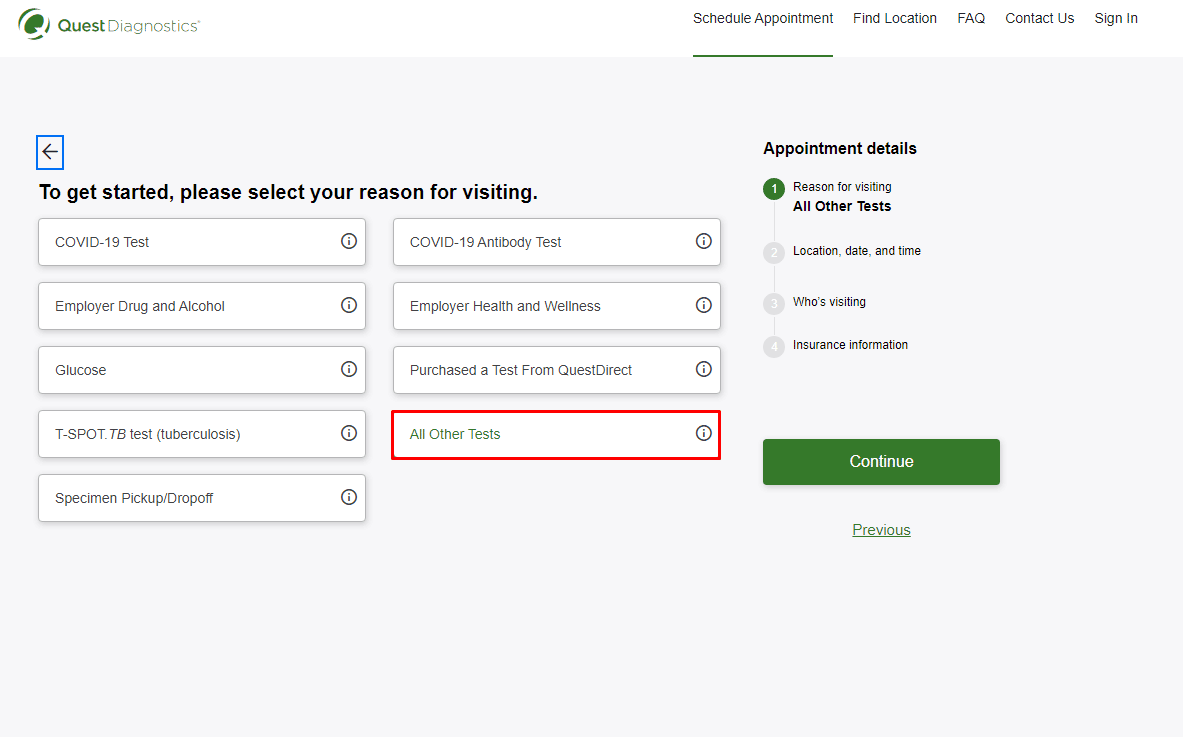
Task: Click the Appointment details heading
Action: click(840, 149)
